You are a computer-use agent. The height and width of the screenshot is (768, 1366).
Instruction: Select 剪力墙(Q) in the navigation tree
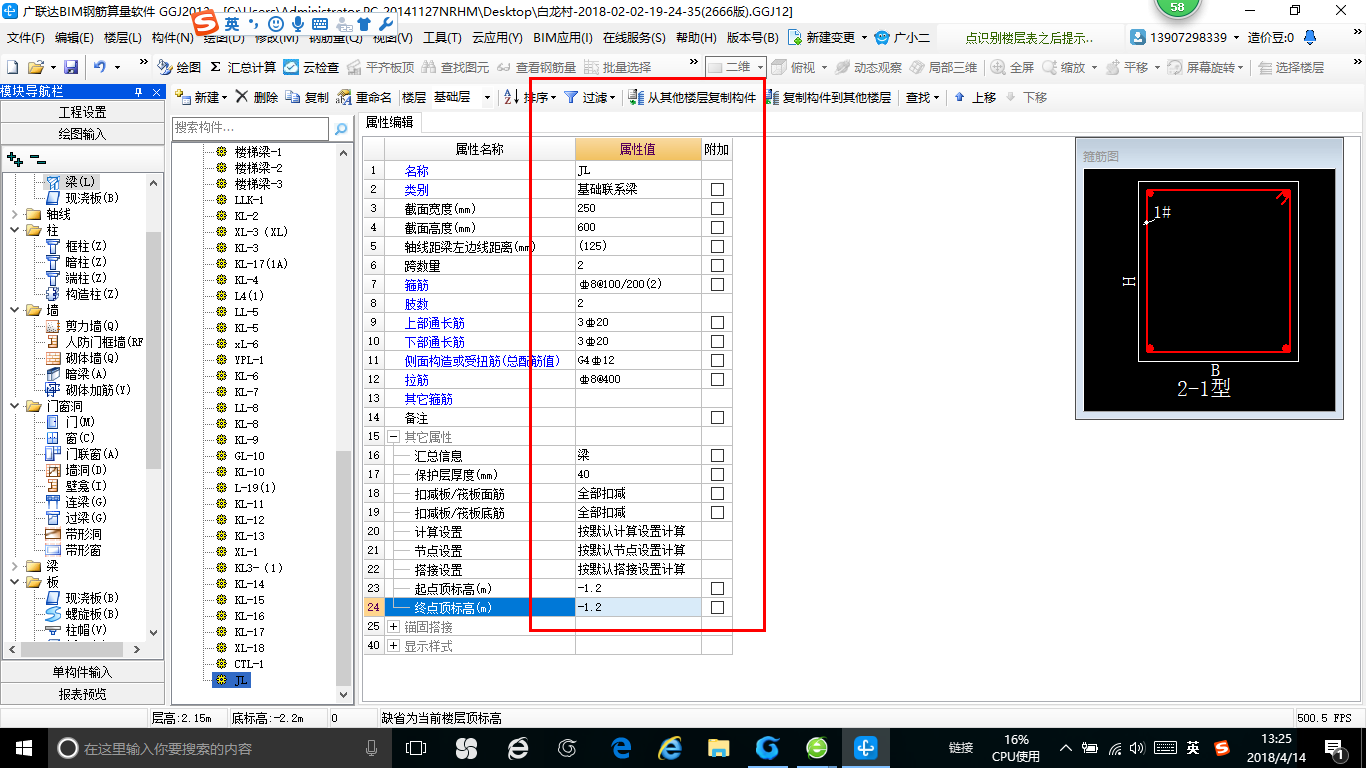tap(81, 326)
